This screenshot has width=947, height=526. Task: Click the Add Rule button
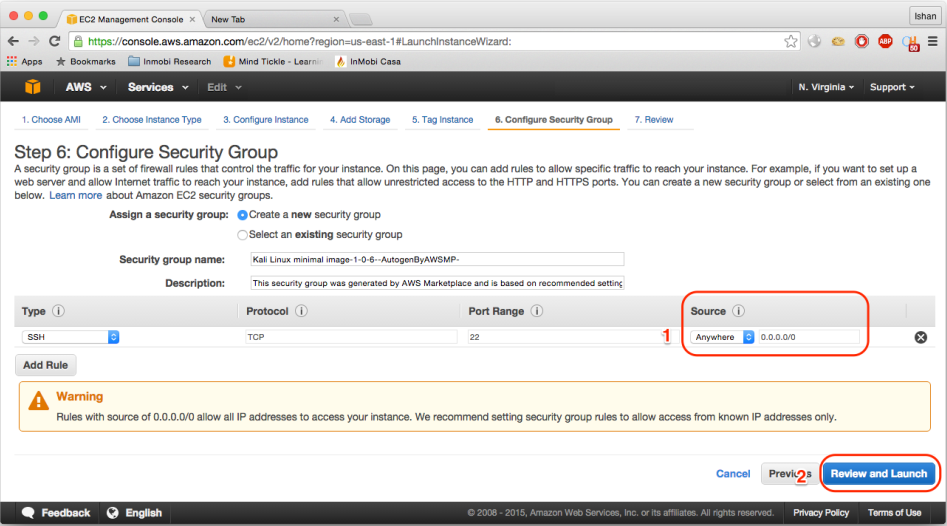[x=45, y=365]
